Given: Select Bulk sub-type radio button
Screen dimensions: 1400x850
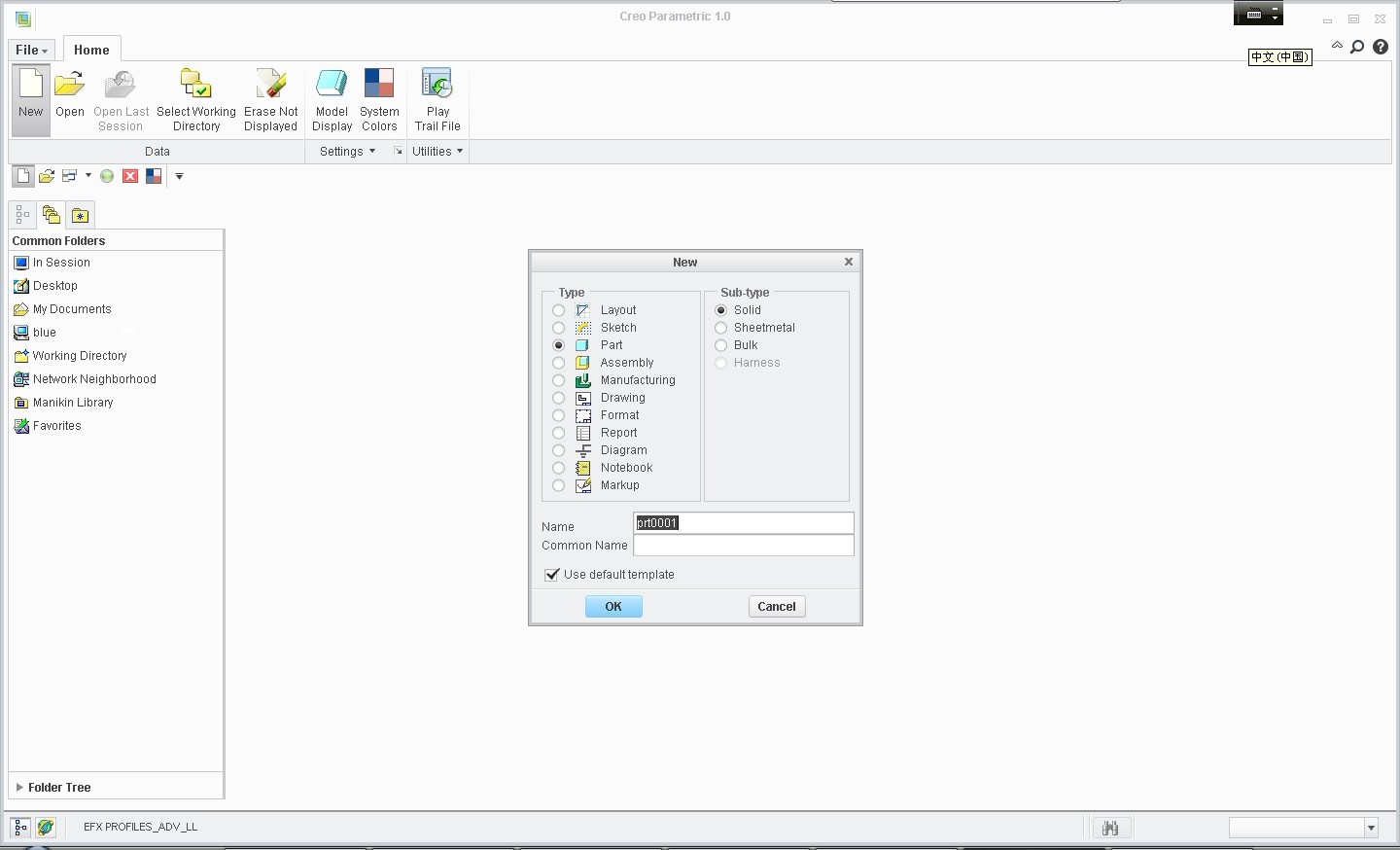Looking at the screenshot, I should 720,345.
